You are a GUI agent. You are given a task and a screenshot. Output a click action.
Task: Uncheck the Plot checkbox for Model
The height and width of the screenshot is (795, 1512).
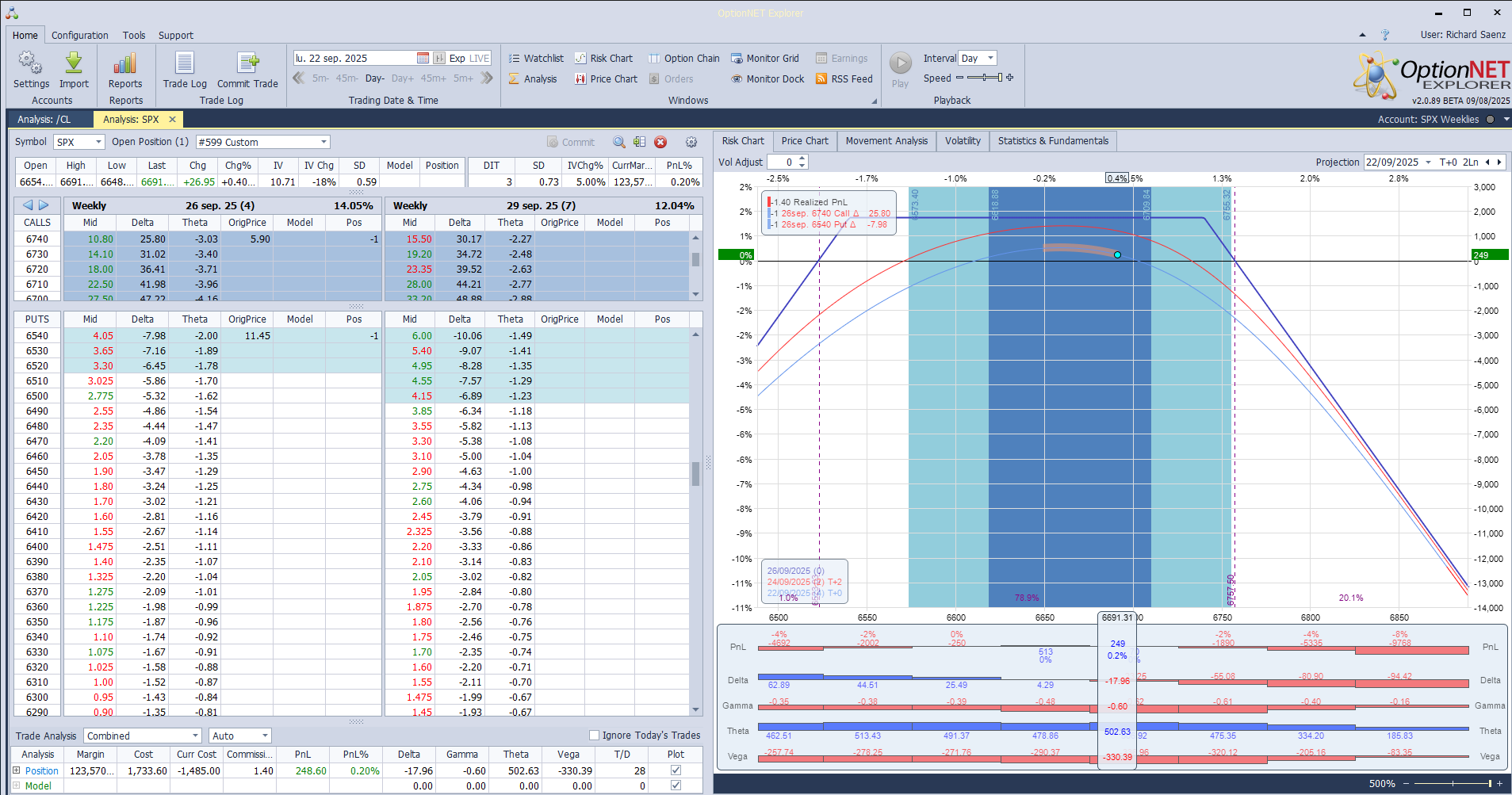[x=676, y=785]
